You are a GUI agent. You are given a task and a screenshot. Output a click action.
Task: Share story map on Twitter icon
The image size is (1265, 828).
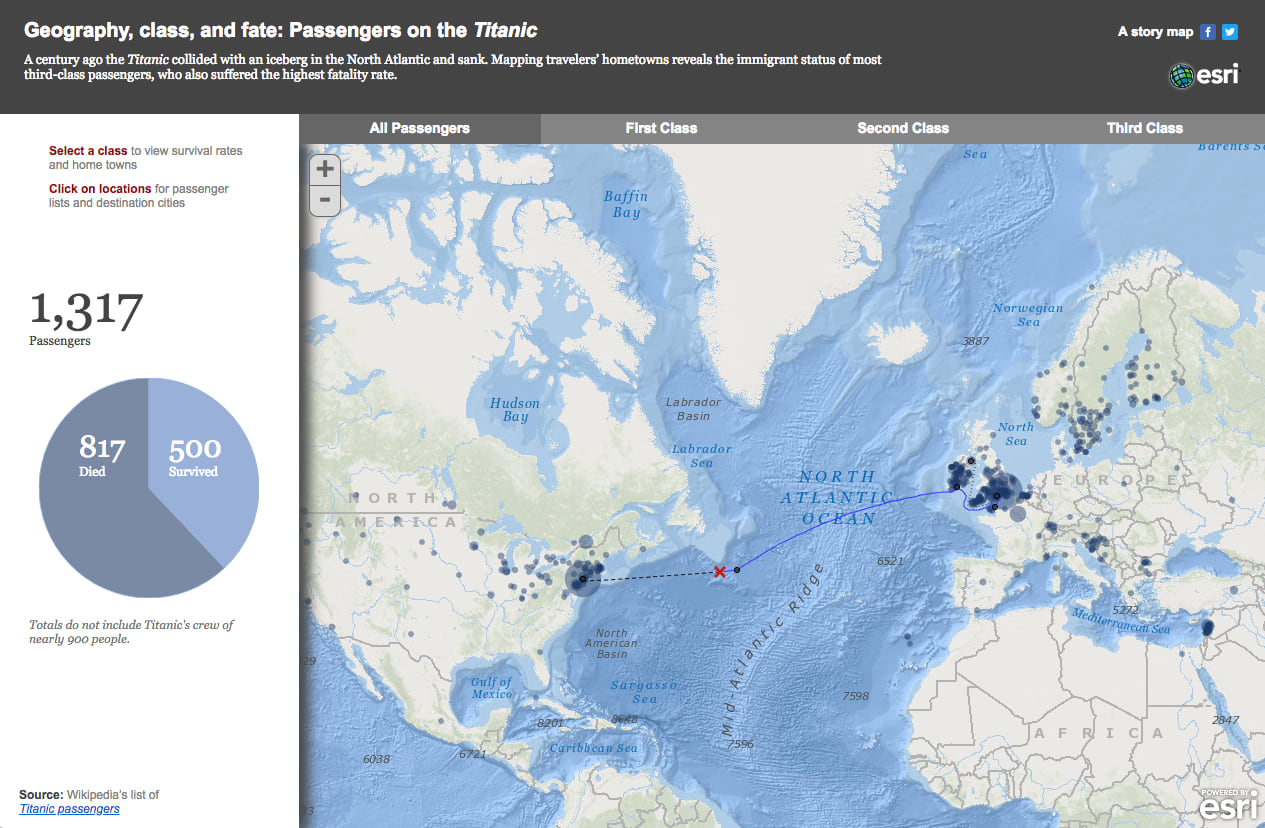pyautogui.click(x=1230, y=32)
